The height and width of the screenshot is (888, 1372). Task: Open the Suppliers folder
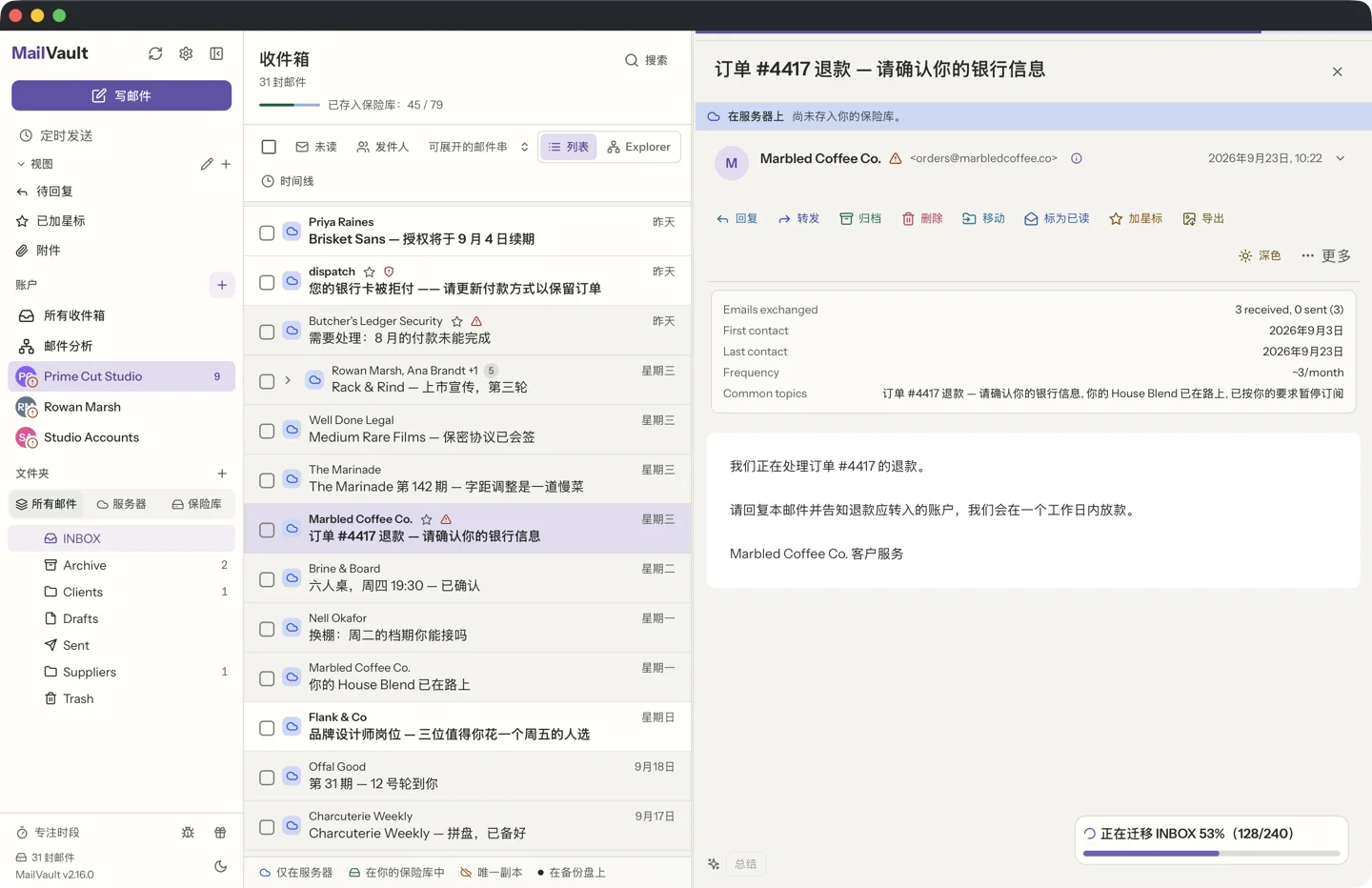coord(122,672)
